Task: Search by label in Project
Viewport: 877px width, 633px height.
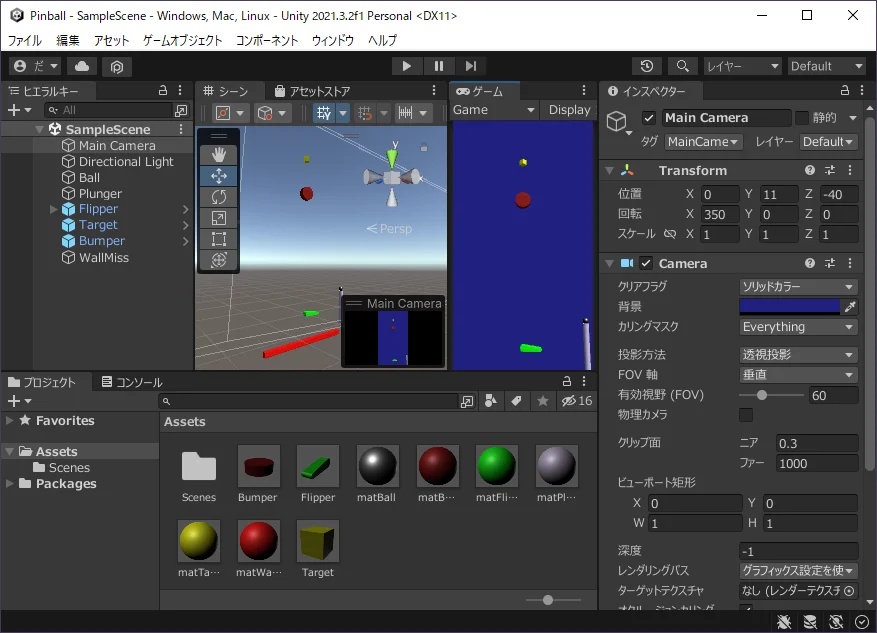Action: [516, 401]
